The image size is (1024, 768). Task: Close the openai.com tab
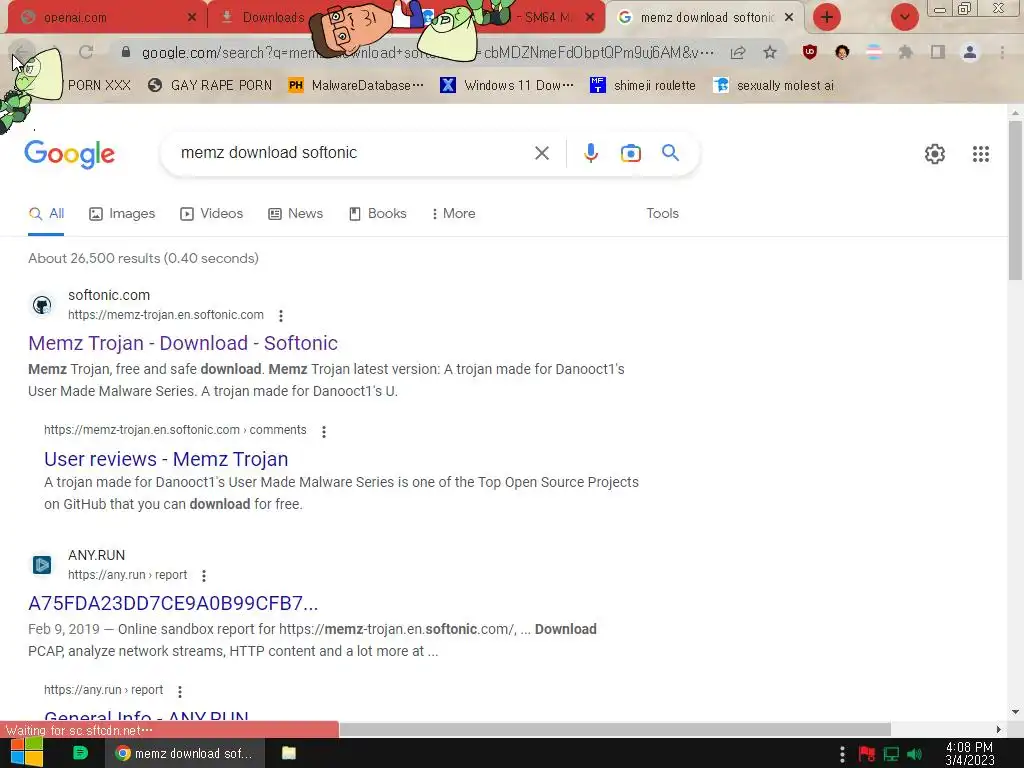point(191,18)
